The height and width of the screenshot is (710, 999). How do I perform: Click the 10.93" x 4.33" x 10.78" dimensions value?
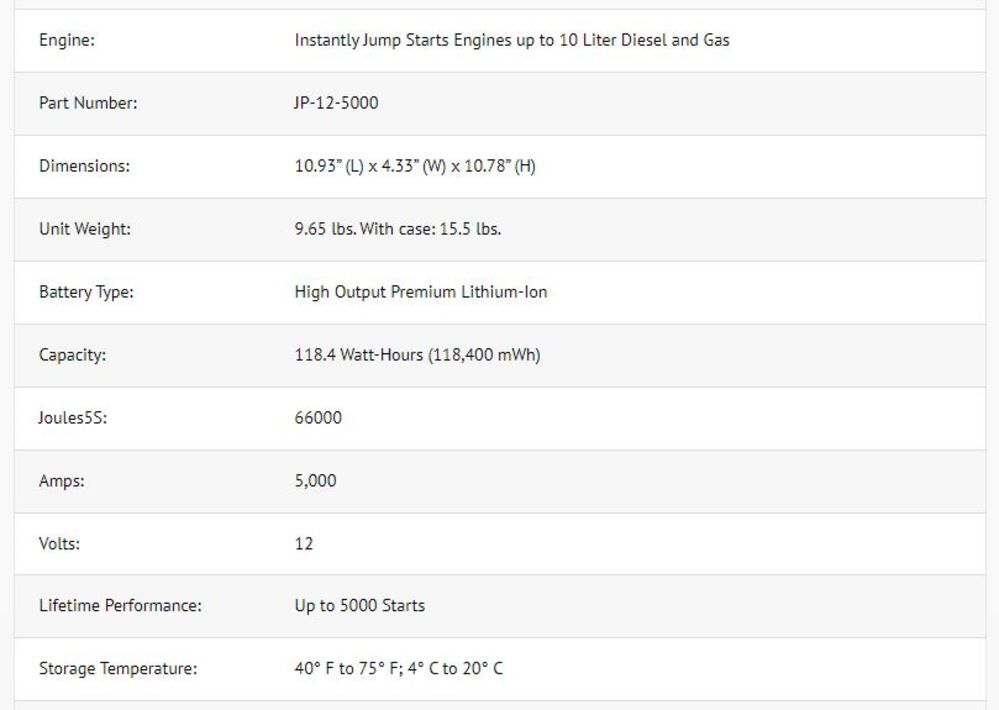[414, 166]
